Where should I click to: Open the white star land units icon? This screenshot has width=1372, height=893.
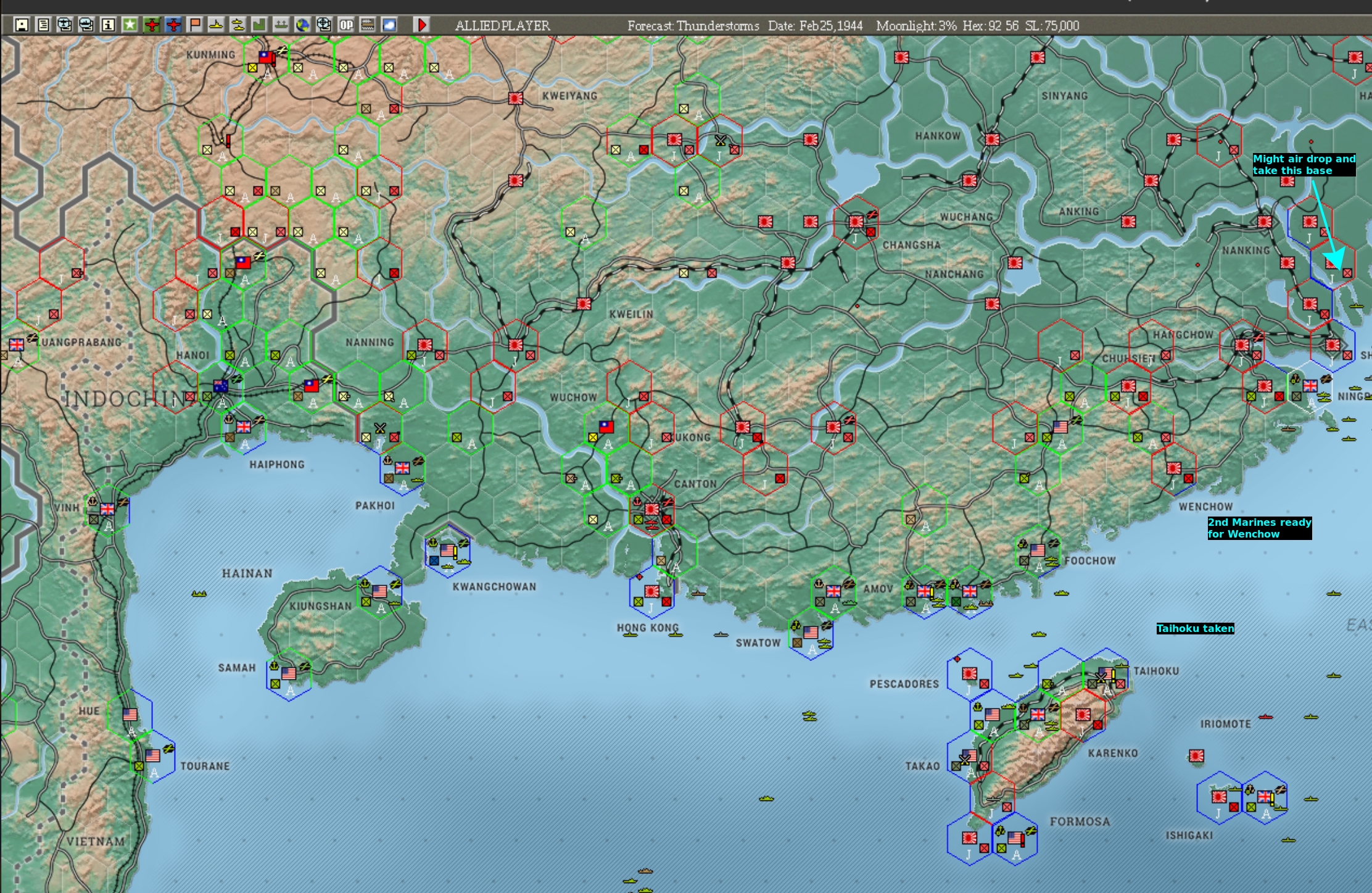130,25
